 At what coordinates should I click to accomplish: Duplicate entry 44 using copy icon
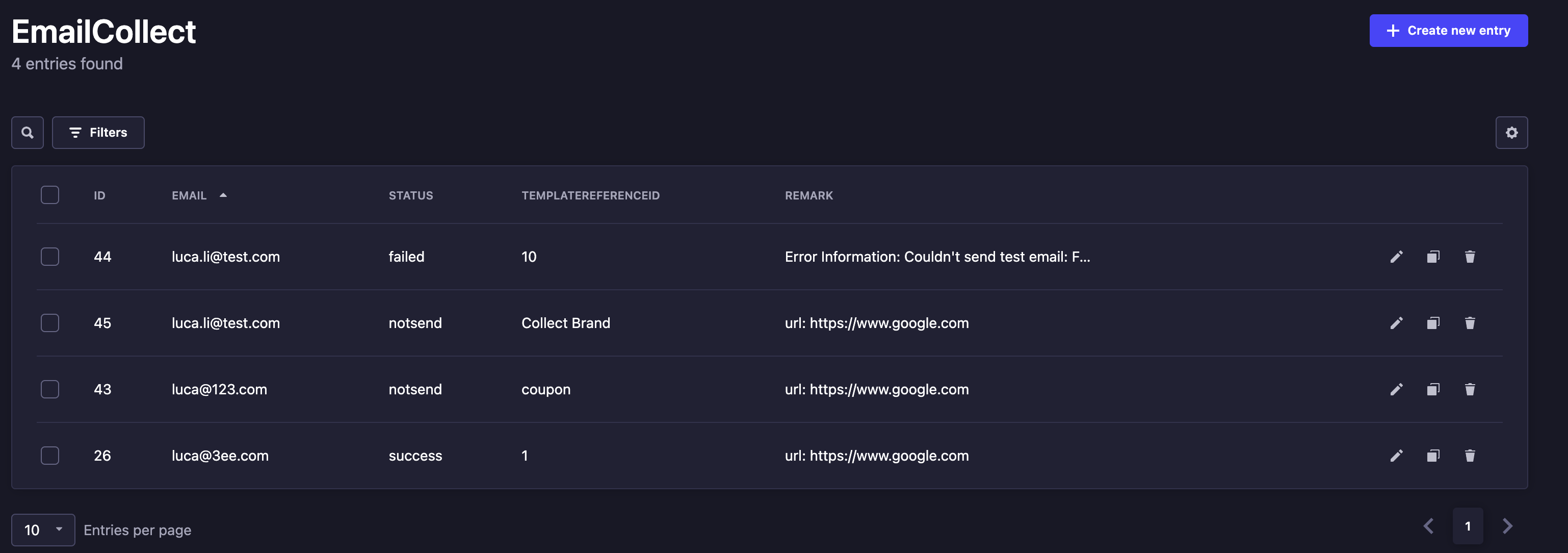(1433, 257)
